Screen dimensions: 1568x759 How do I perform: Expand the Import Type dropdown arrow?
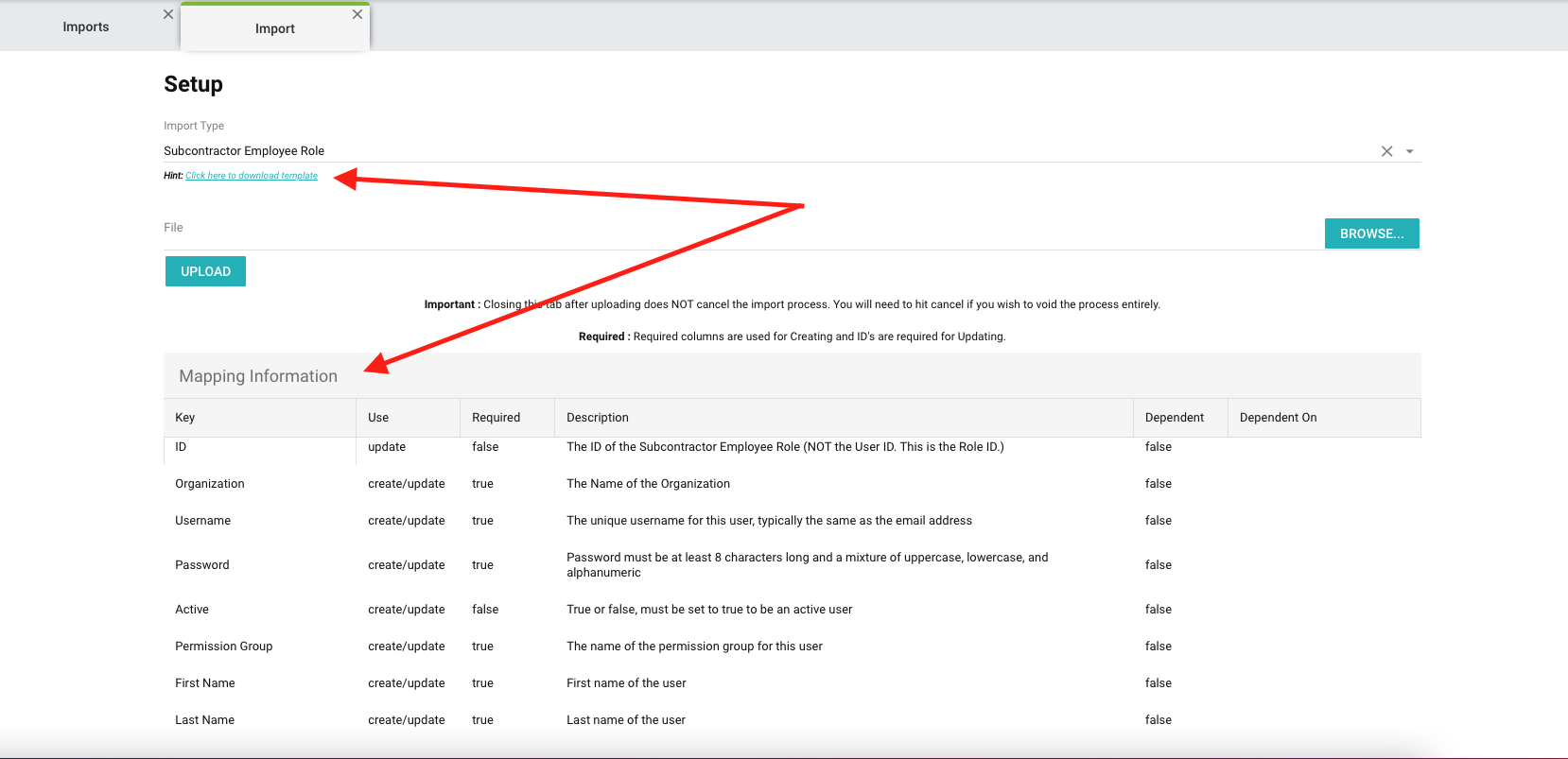(x=1410, y=151)
